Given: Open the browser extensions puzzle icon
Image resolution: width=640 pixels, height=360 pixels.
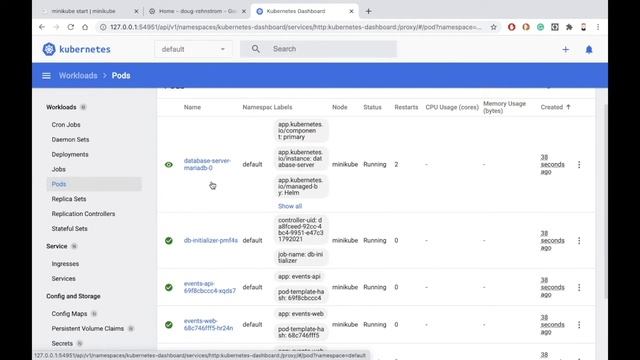Looking at the screenshot, I should 569,27.
